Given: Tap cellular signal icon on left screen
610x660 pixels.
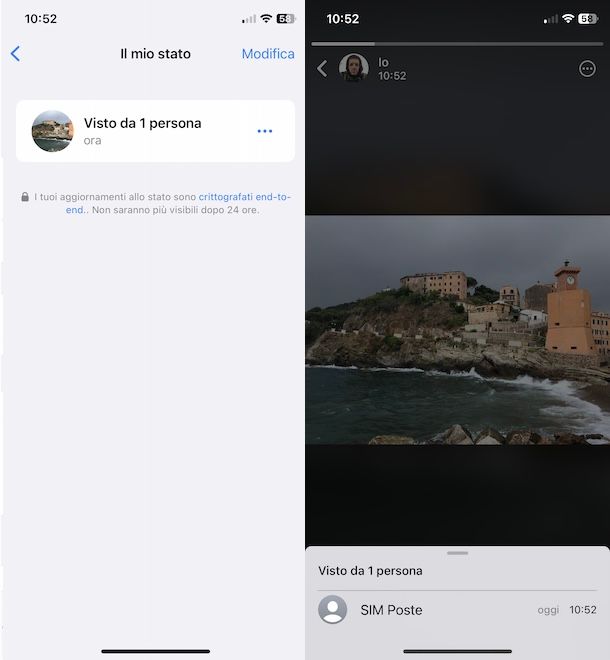Looking at the screenshot, I should (249, 19).
